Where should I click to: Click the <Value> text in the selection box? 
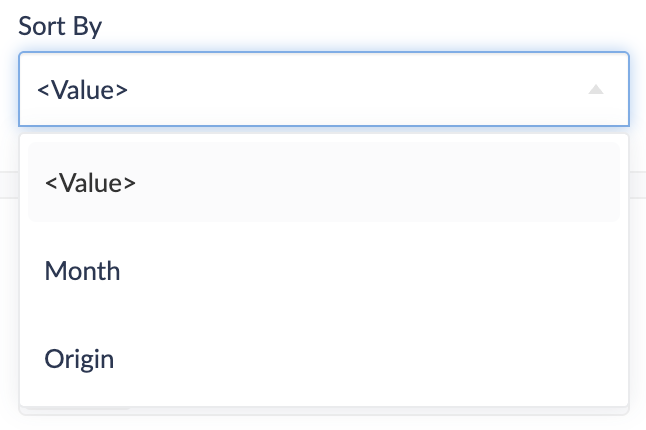(x=82, y=89)
